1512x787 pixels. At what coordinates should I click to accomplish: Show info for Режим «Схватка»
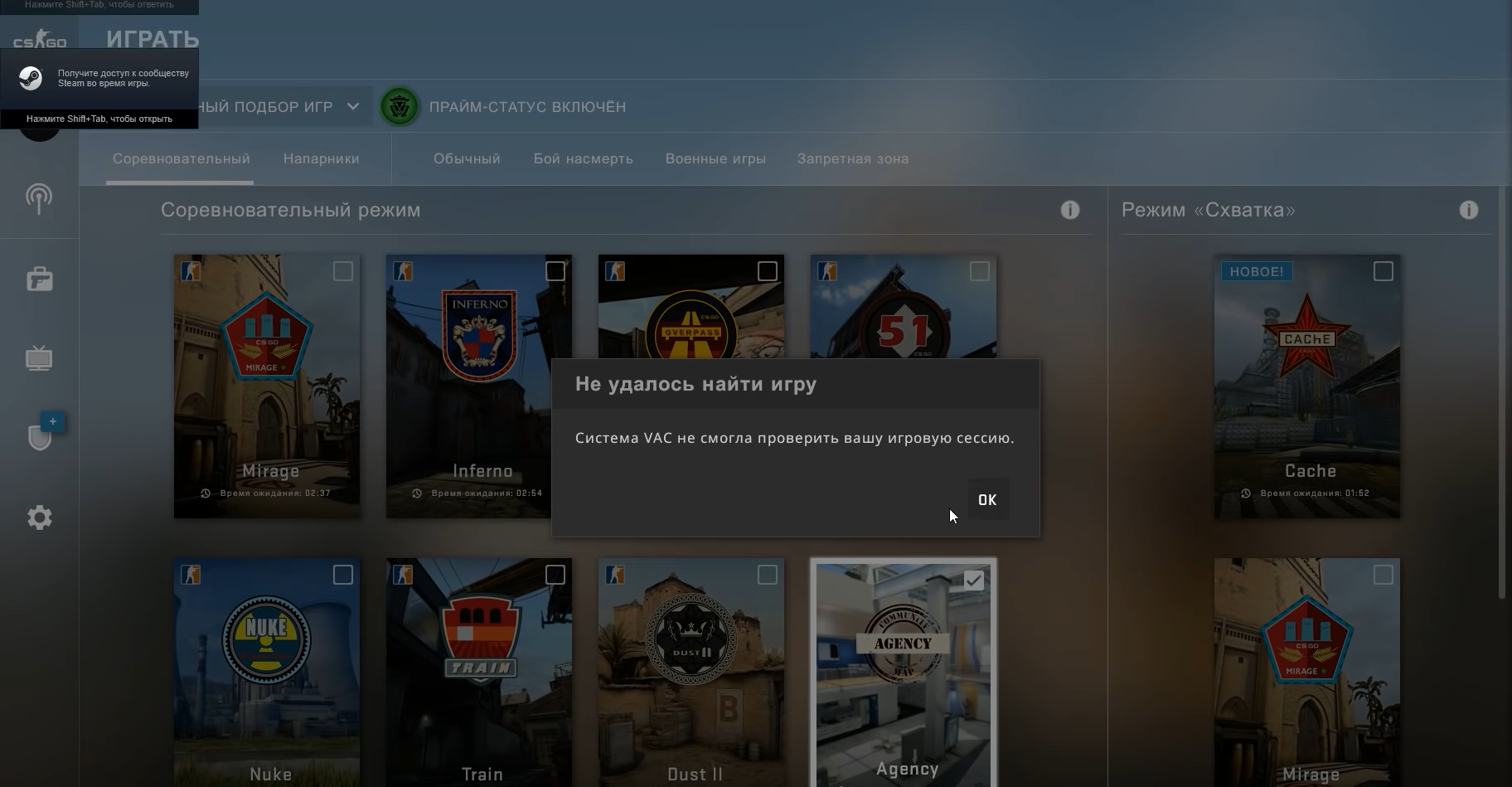tap(1469, 210)
